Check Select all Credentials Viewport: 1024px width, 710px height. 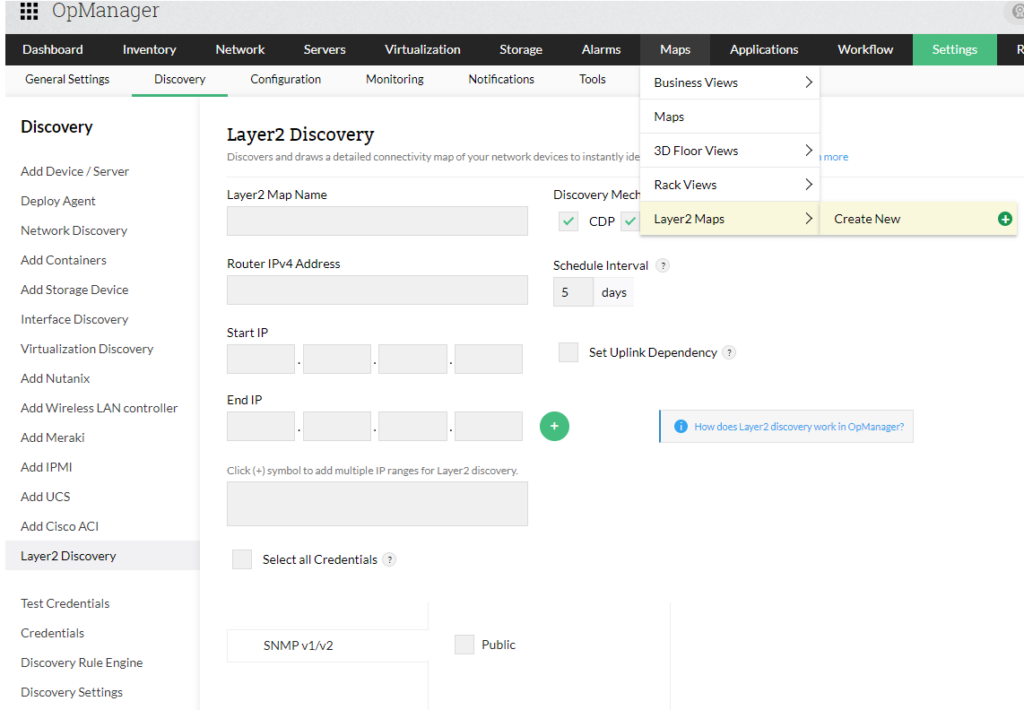pos(242,559)
